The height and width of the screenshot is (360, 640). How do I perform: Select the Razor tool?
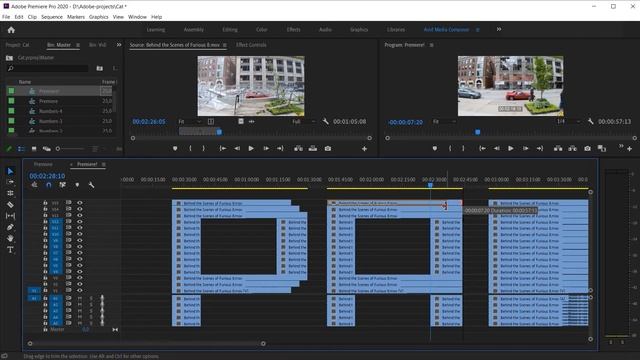pyautogui.click(x=10, y=204)
